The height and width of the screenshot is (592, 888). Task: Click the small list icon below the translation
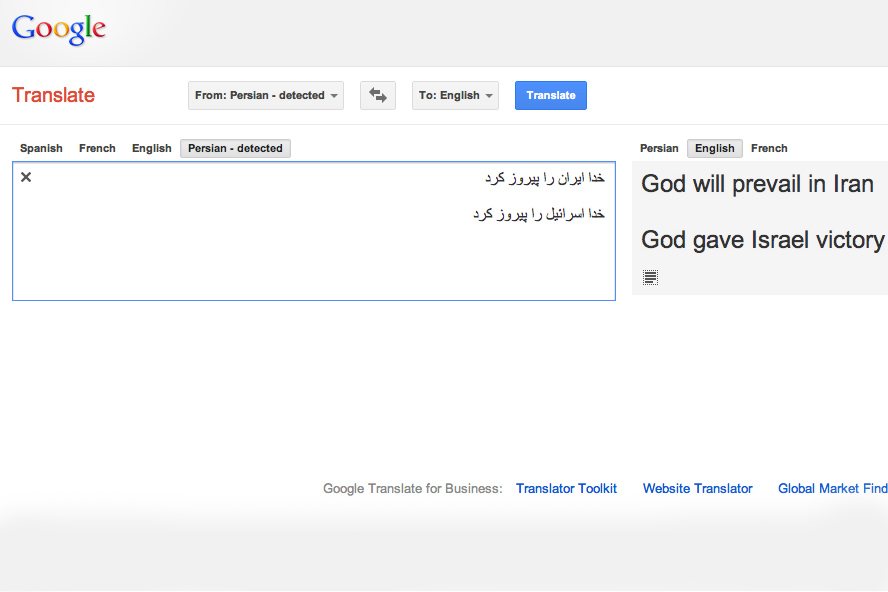[x=650, y=277]
